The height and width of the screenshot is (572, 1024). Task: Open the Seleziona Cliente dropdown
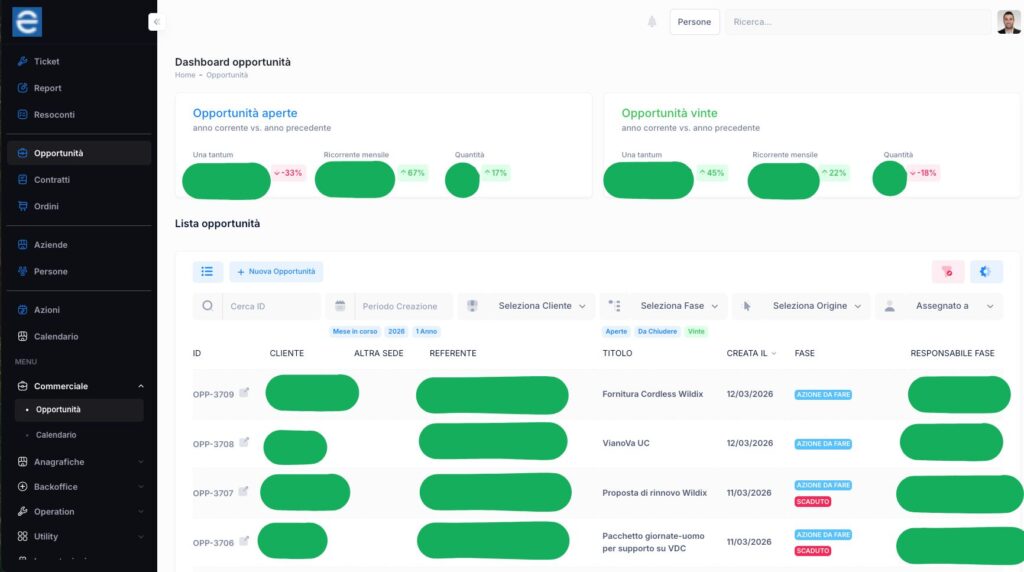pos(526,306)
